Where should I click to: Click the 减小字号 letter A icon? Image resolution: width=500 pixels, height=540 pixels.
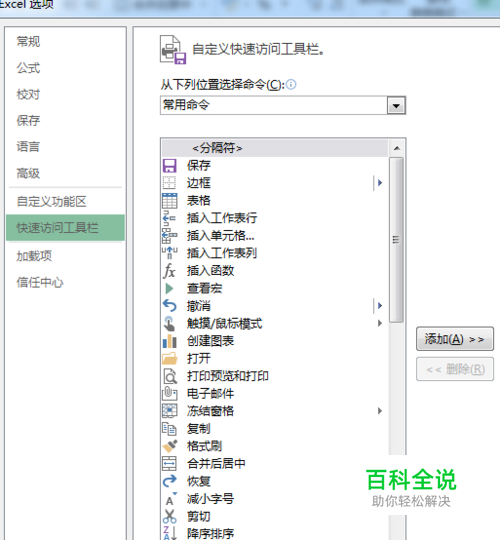pos(170,499)
